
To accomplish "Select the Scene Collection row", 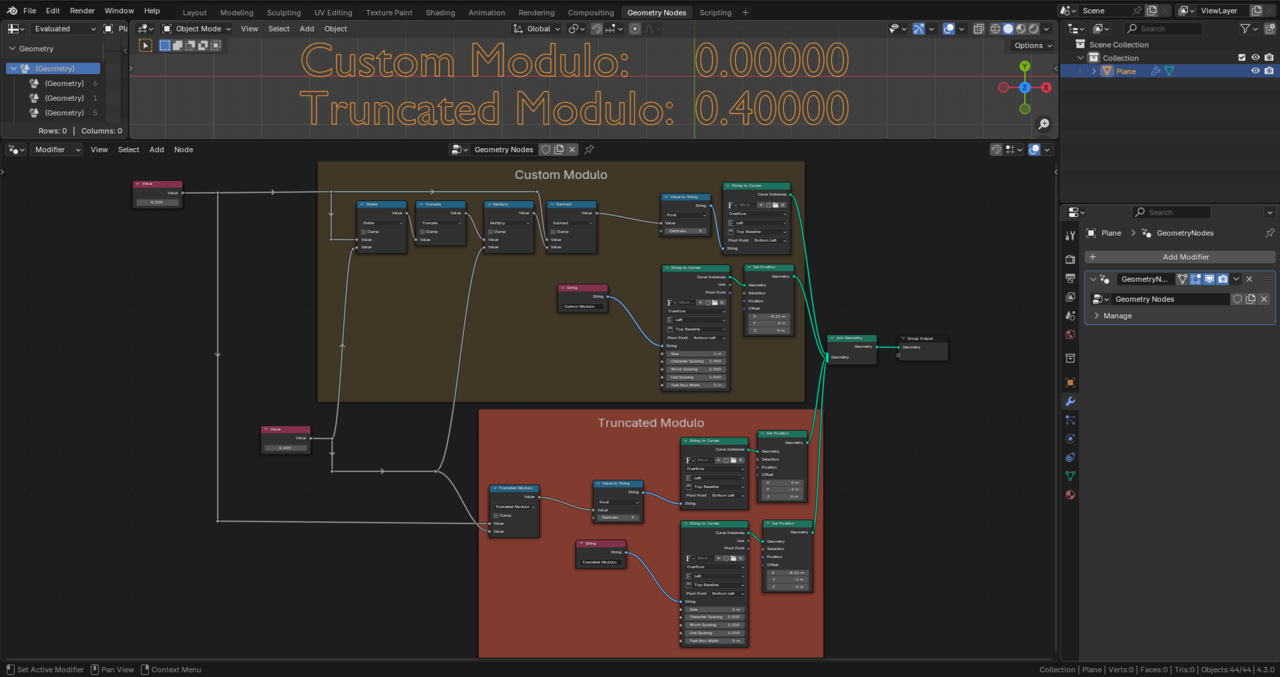I will tap(1169, 45).
